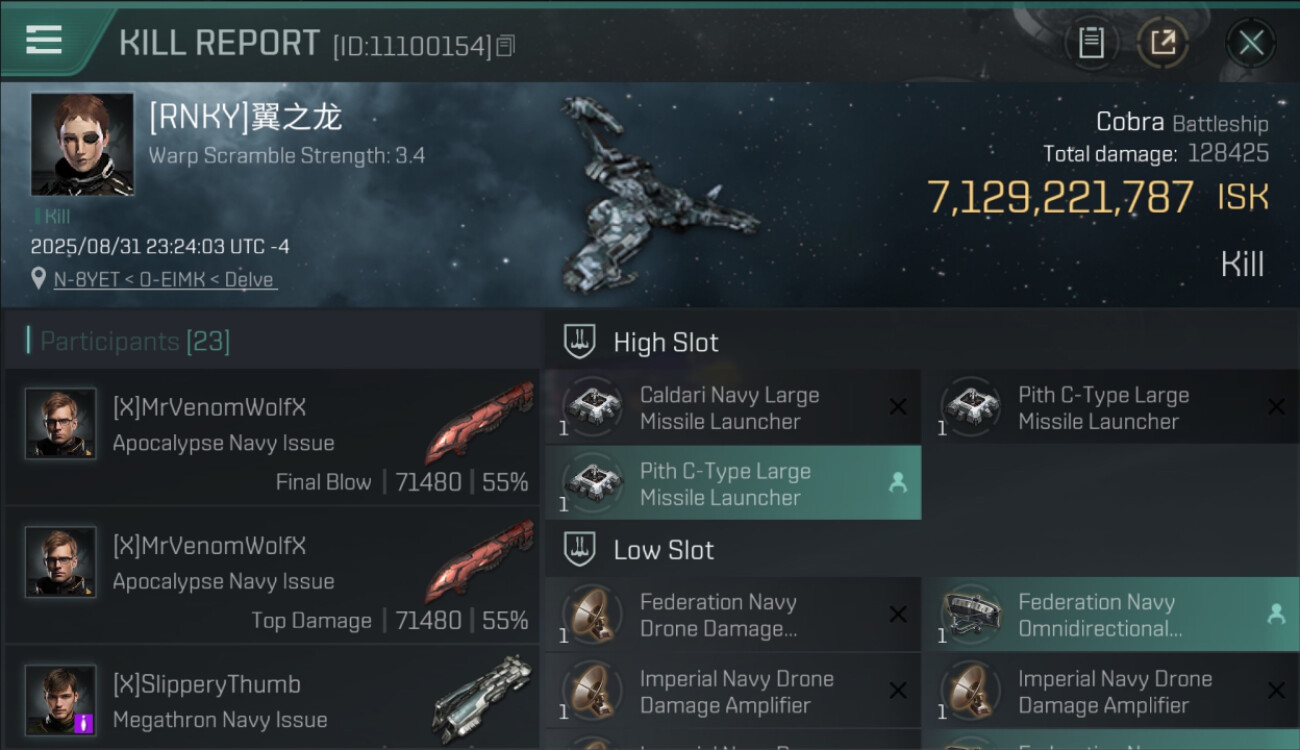Select the Participants header
This screenshot has width=1300, height=750.
tap(134, 342)
